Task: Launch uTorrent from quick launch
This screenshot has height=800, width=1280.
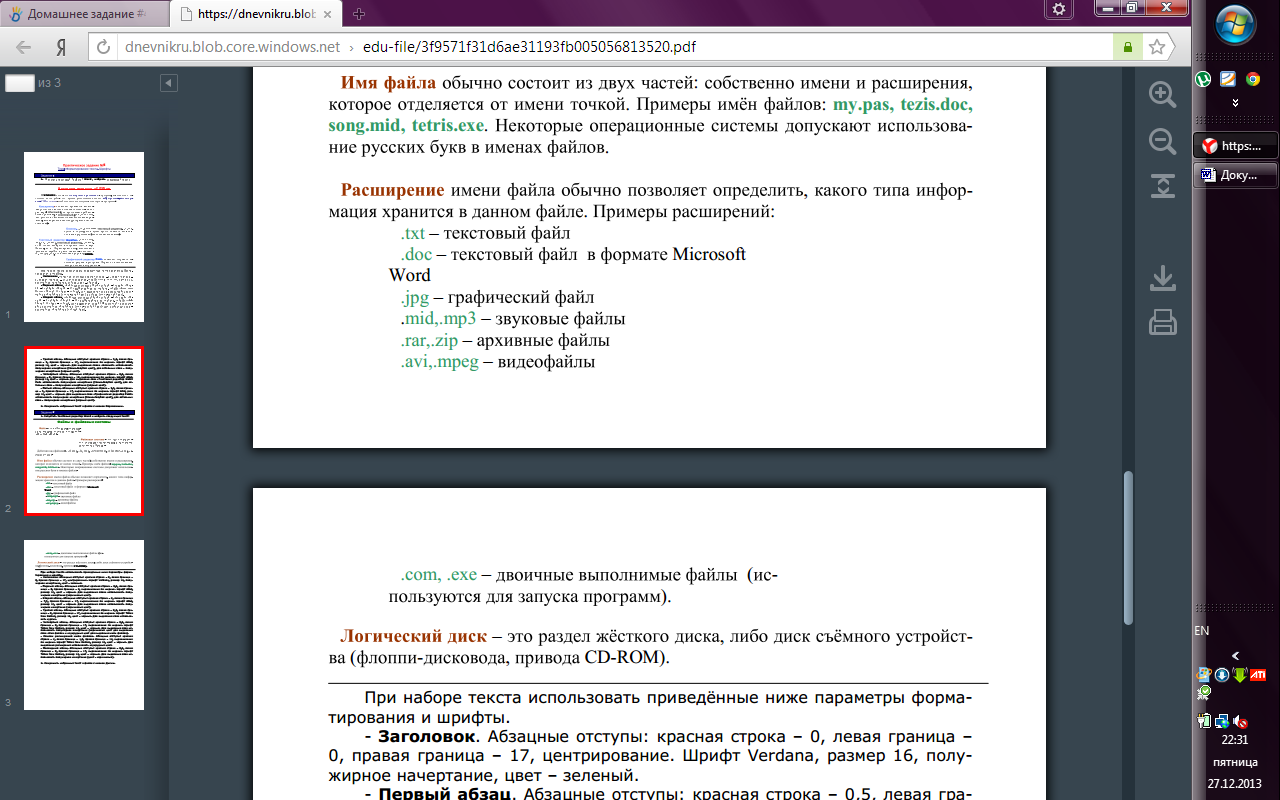Action: (1205, 78)
